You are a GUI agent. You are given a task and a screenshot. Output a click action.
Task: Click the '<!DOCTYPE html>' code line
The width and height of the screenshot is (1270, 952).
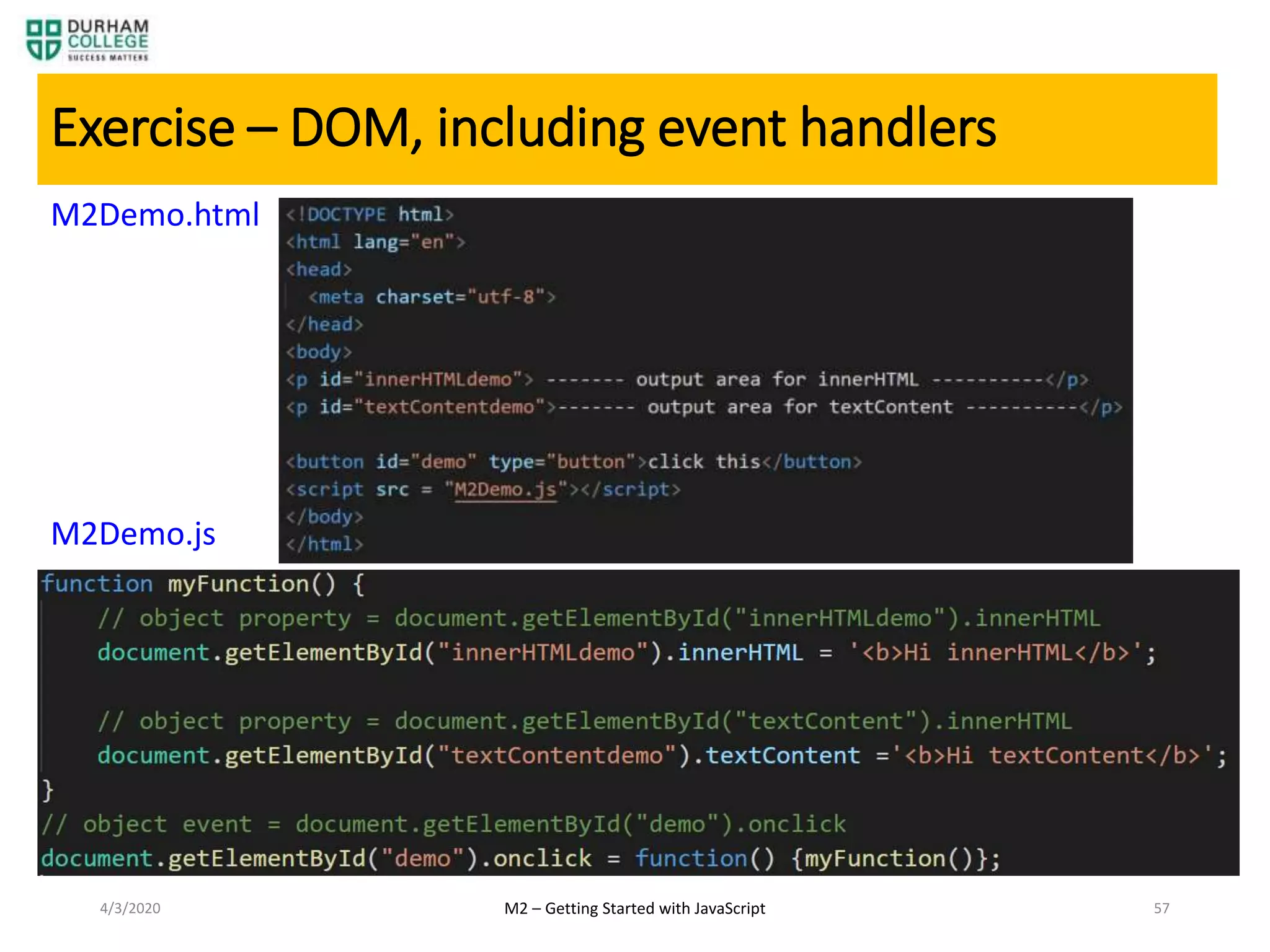point(370,214)
